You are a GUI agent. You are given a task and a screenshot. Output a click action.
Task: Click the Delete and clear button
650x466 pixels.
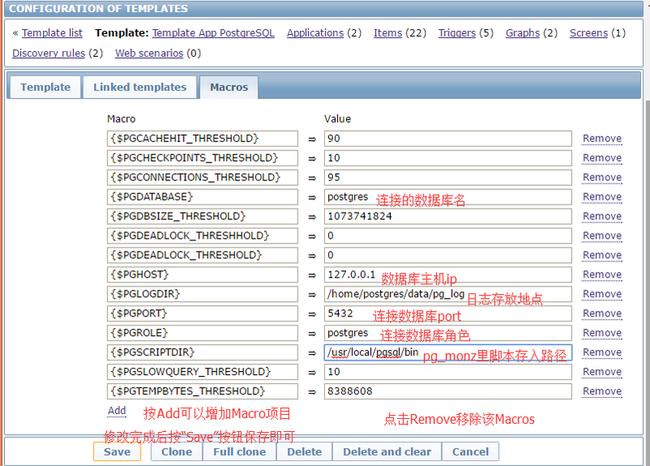[387, 452]
